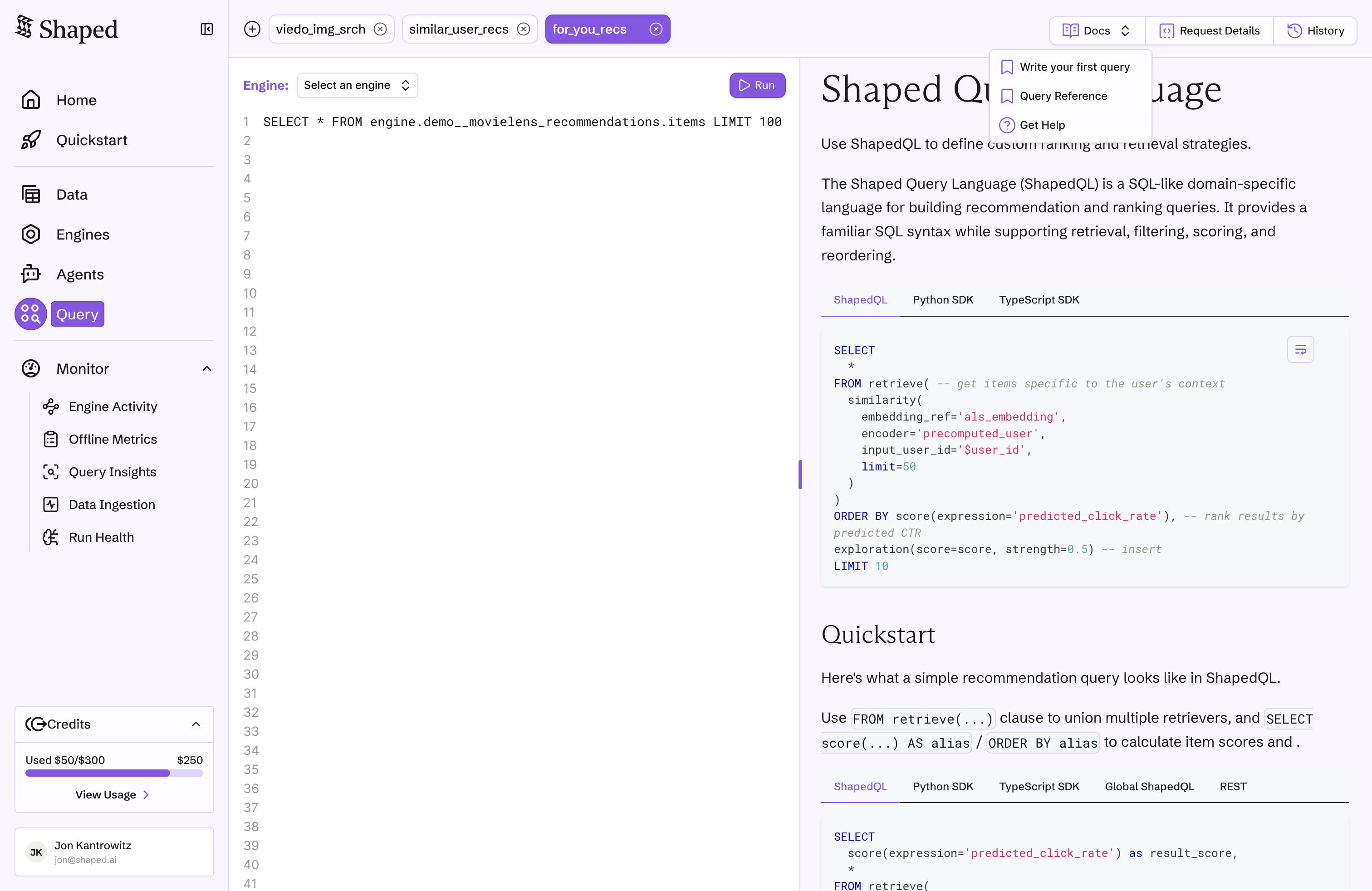
Task: Collapse the sidebar panel icon
Action: pos(207,29)
